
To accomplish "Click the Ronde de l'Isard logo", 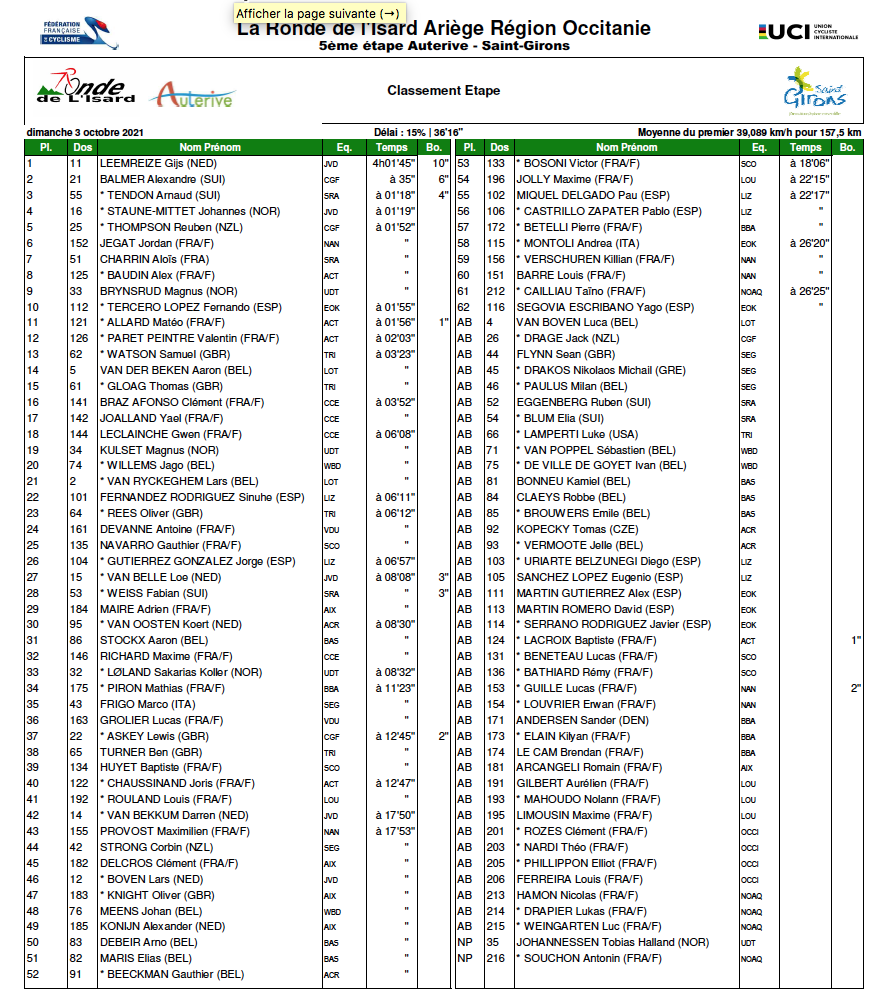I will click(x=85, y=91).
